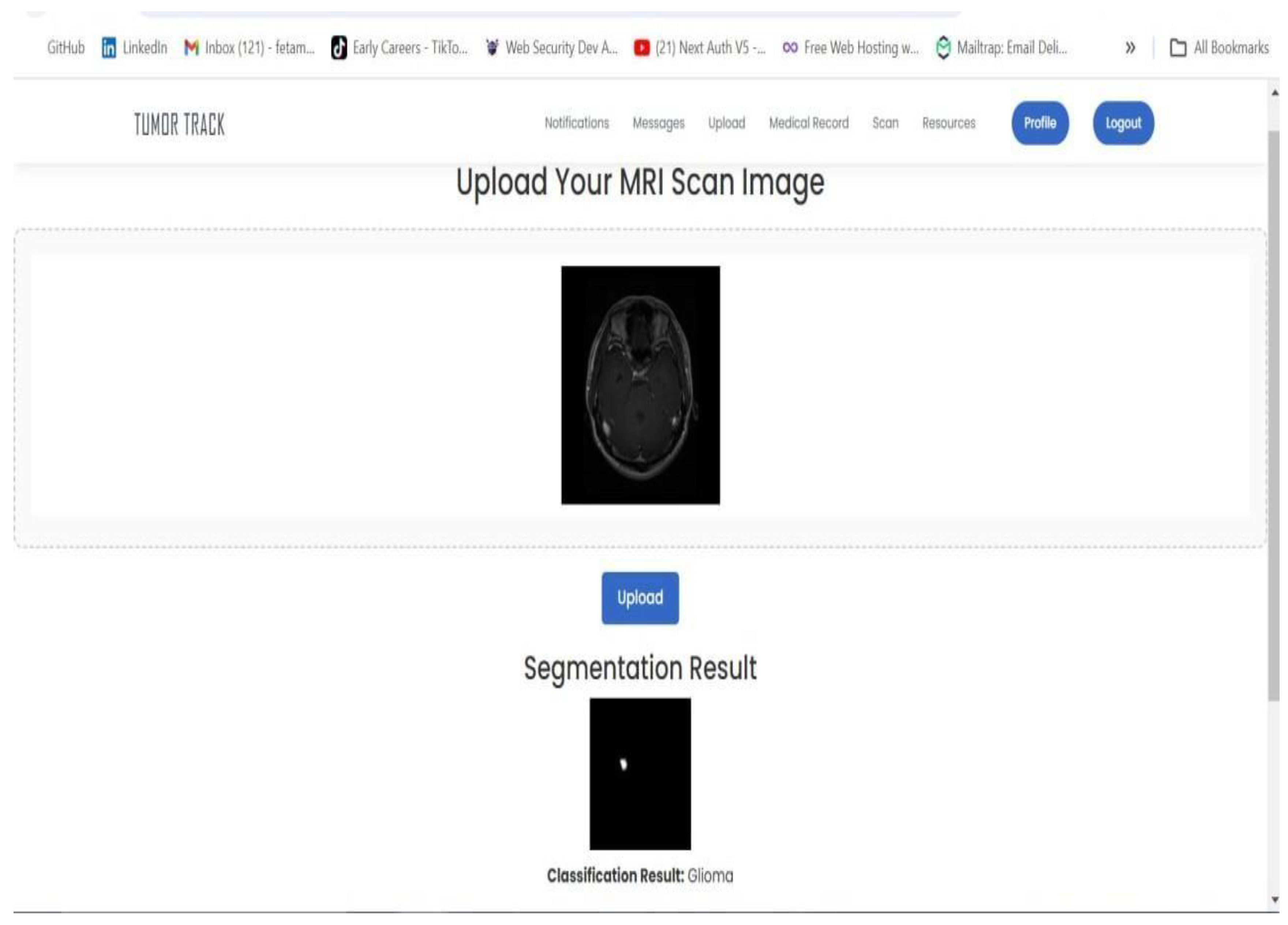The image size is (1288, 925).
Task: Select the uploaded MRI brain scan image
Action: tap(640, 384)
